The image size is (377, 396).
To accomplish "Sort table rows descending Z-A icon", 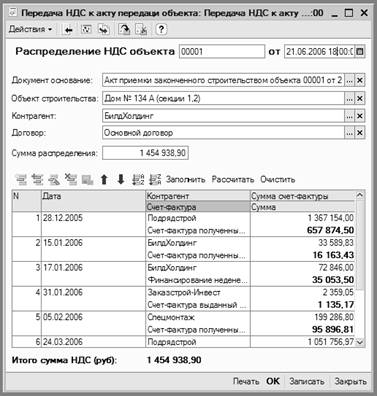I will pos(155,180).
